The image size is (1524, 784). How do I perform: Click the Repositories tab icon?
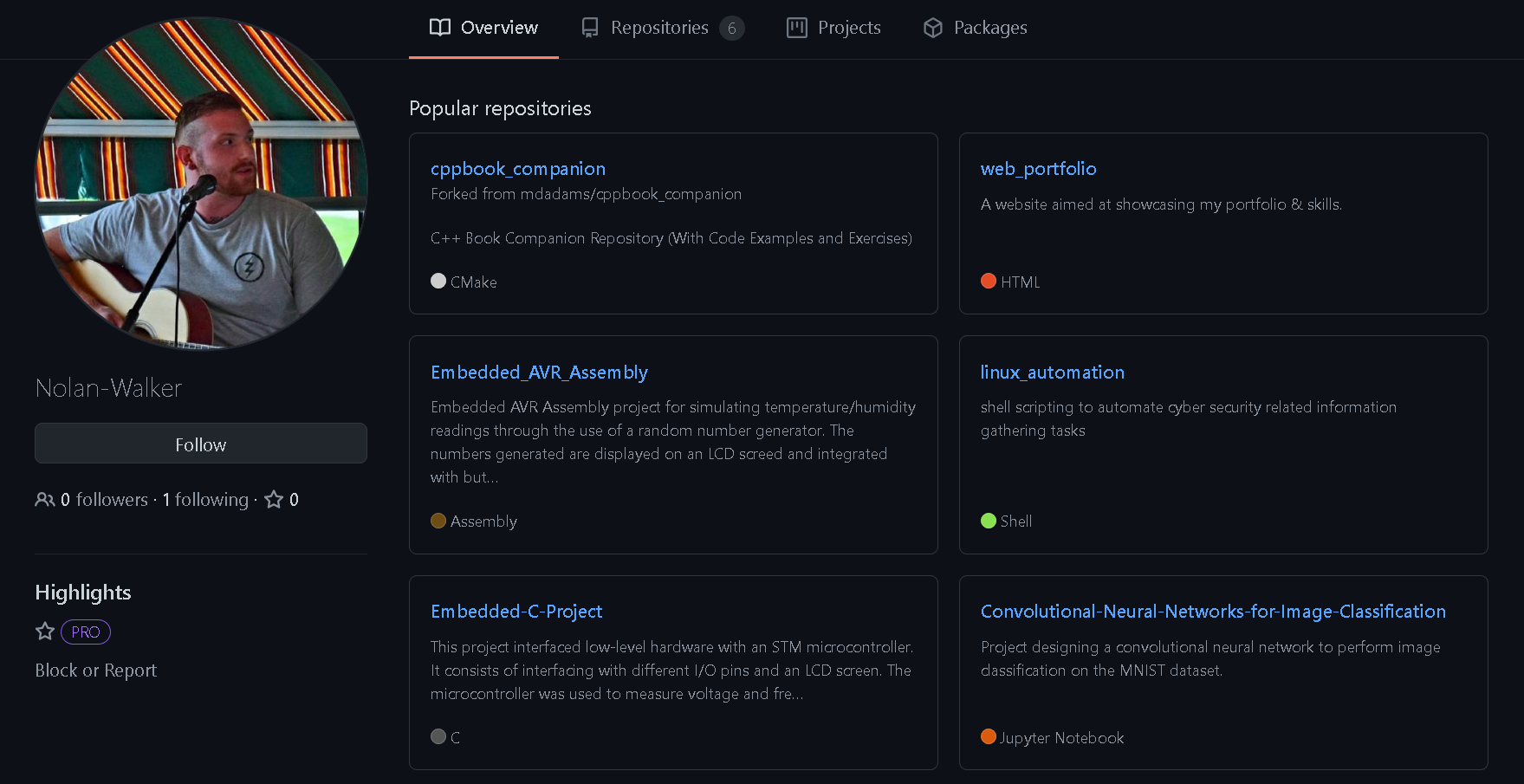click(x=590, y=28)
